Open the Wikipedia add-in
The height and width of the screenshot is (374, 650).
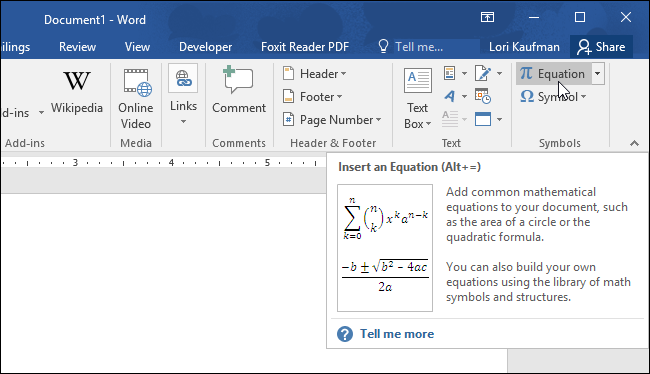(77, 92)
